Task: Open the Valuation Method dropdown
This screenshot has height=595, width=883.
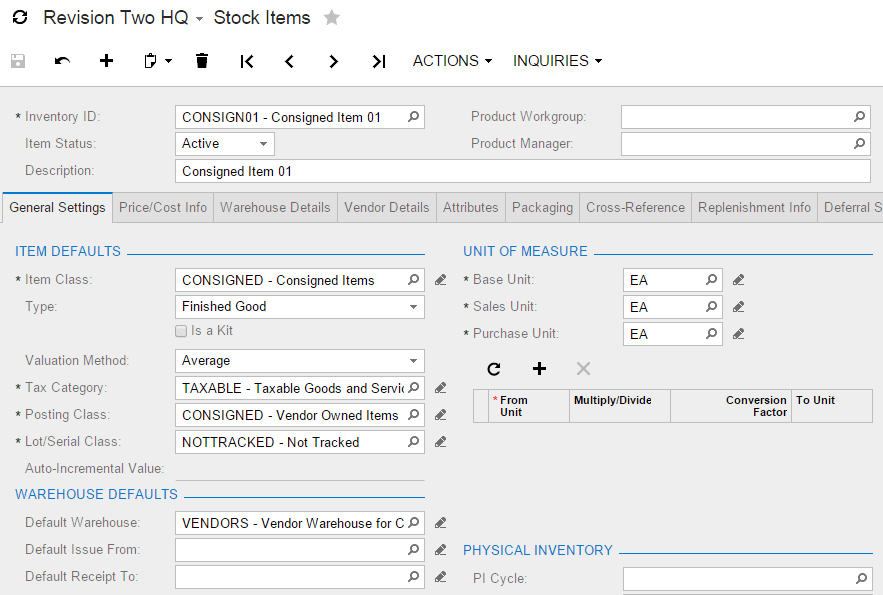Action: click(413, 361)
